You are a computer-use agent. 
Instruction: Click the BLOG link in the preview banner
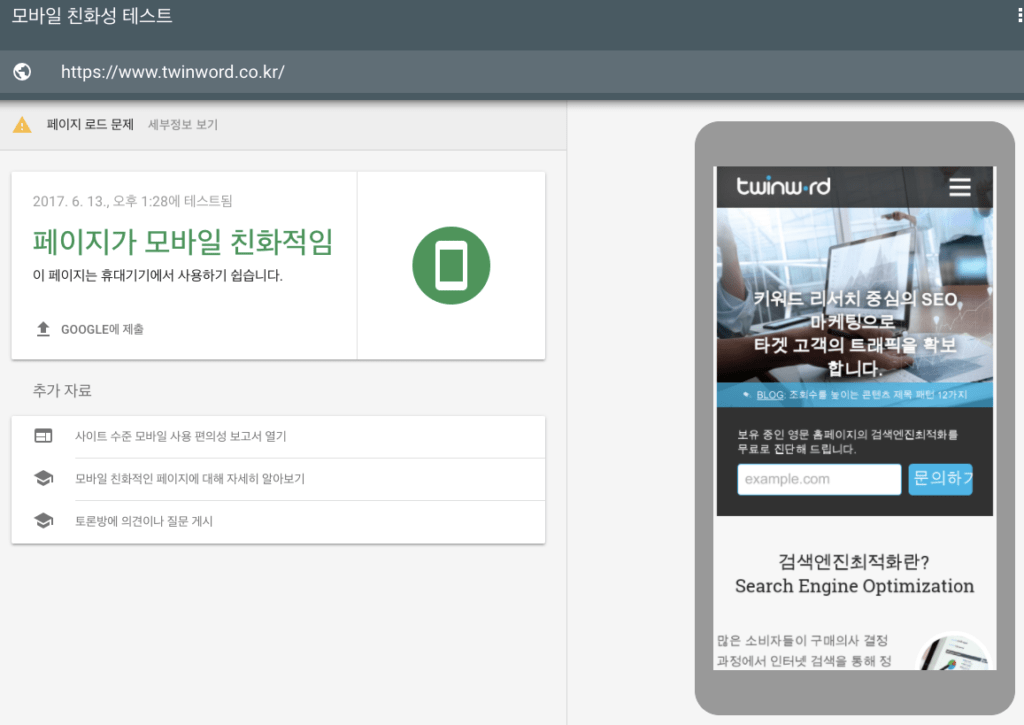tap(770, 395)
